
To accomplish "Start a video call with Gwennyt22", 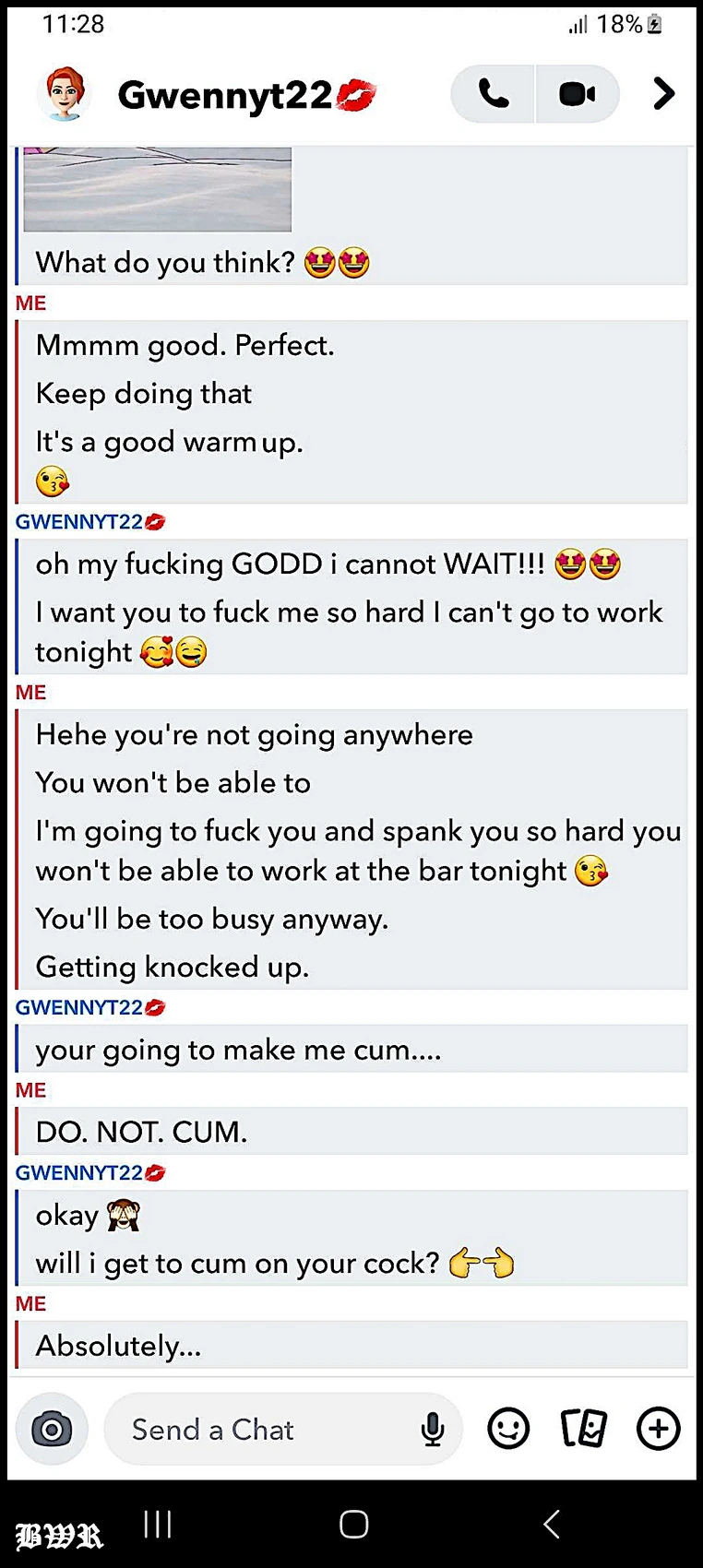I will [578, 94].
